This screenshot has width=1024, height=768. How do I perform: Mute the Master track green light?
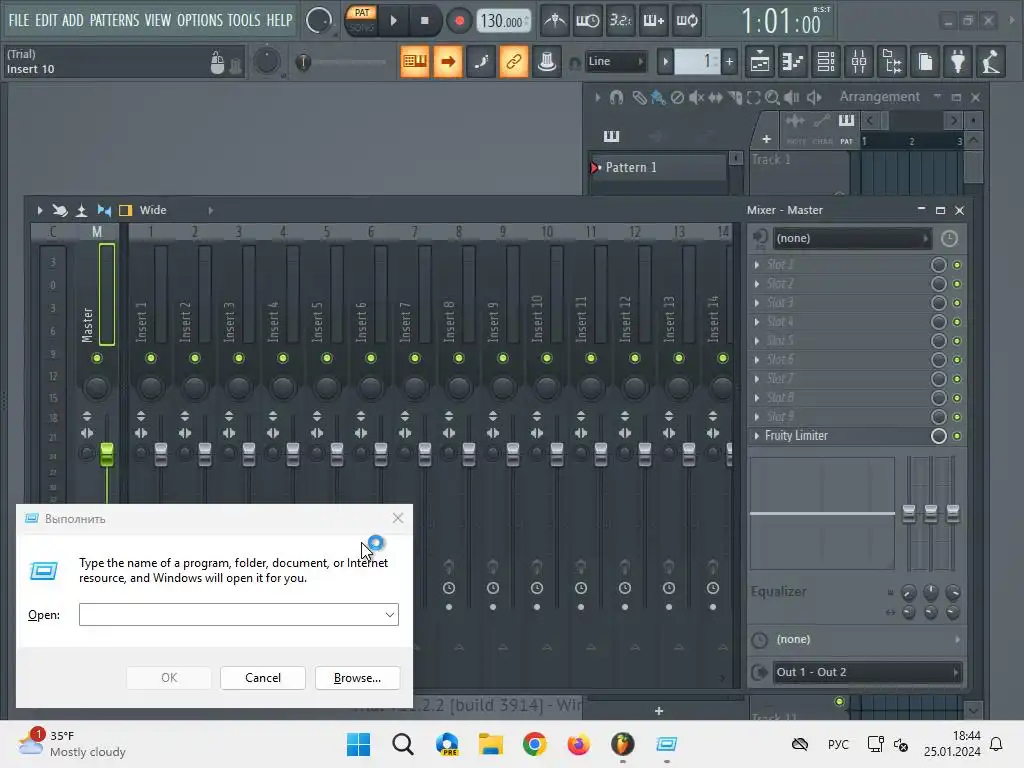pyautogui.click(x=97, y=358)
